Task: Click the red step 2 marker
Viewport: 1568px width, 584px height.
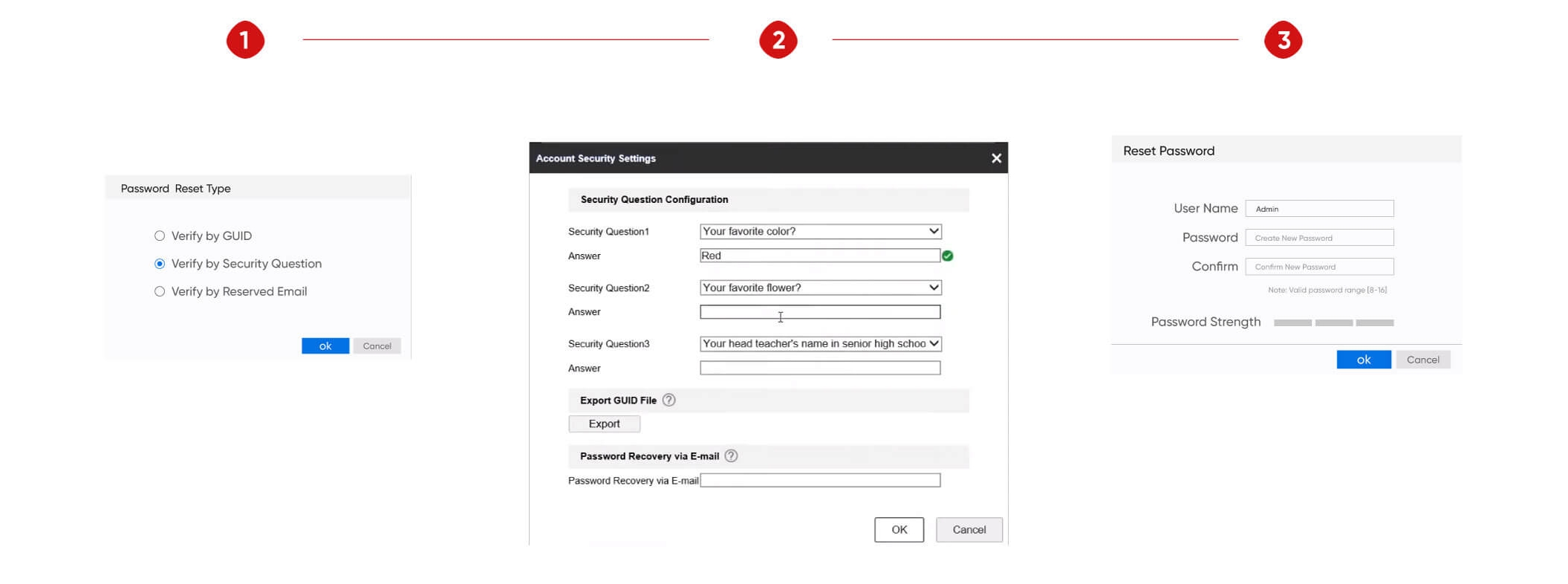Action: pos(778,39)
